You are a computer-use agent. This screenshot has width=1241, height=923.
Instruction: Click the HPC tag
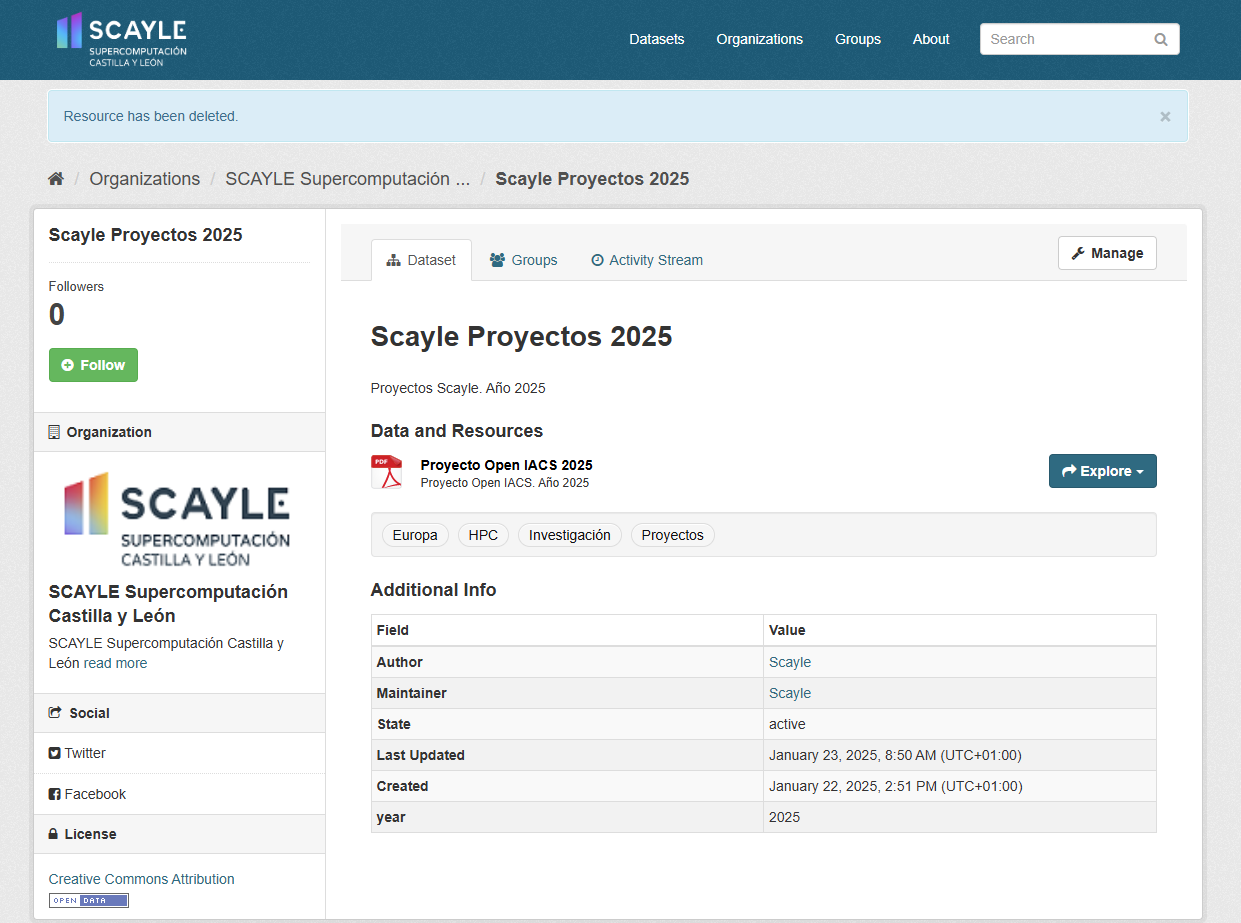(483, 535)
